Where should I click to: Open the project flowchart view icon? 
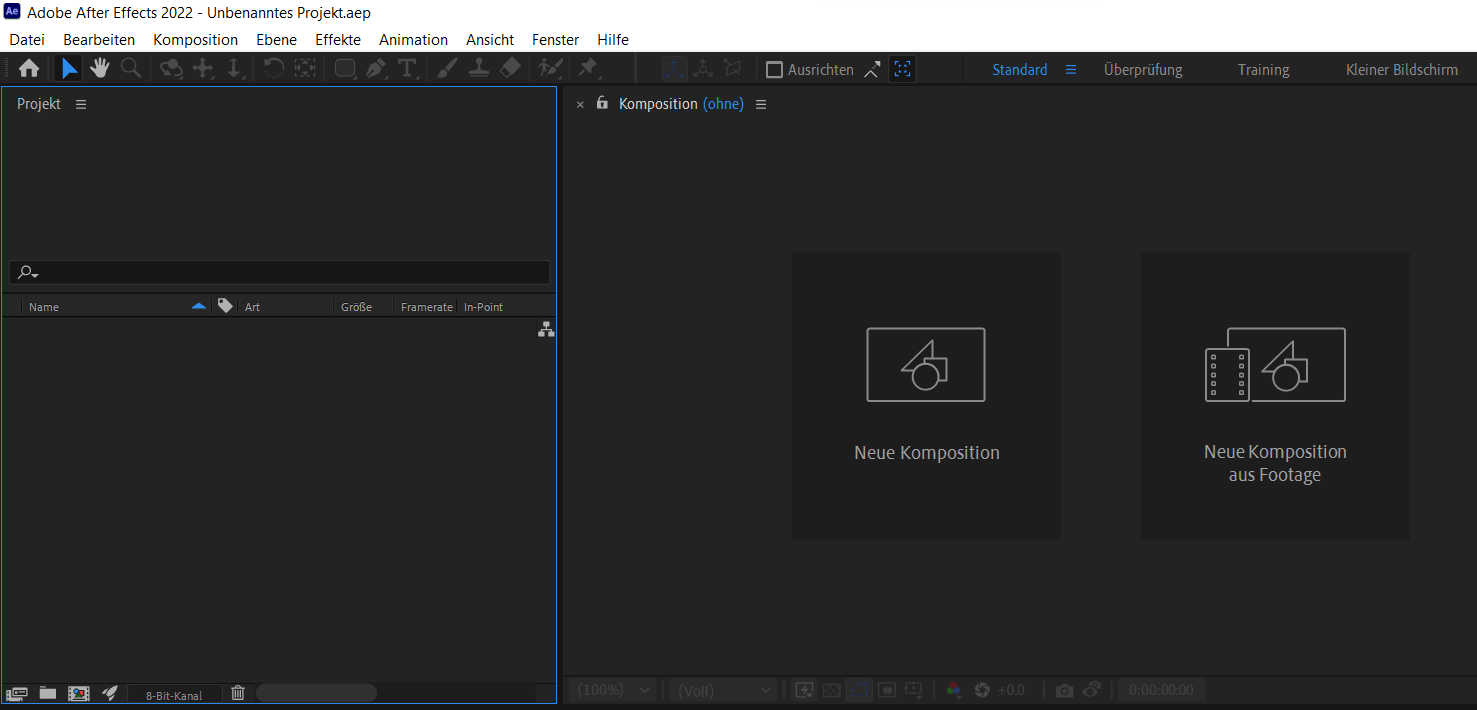pyautogui.click(x=546, y=329)
